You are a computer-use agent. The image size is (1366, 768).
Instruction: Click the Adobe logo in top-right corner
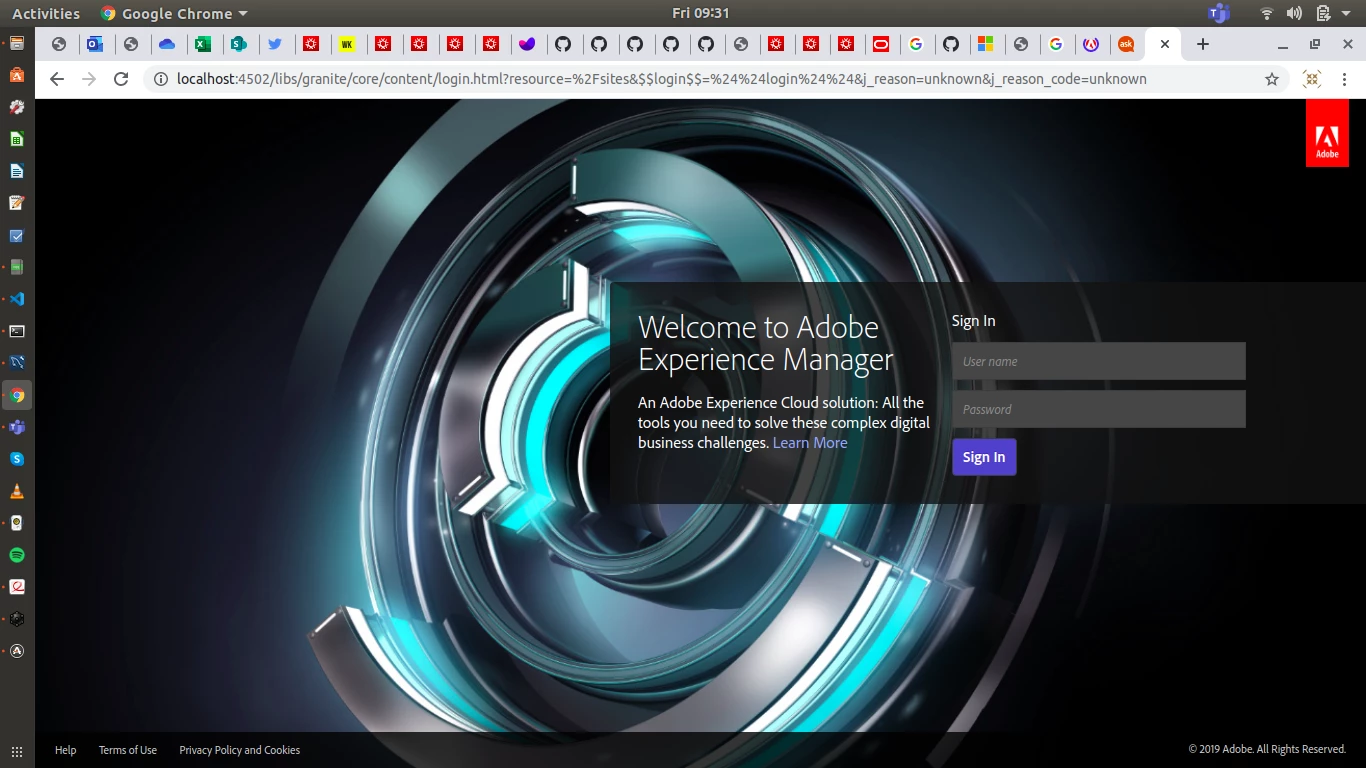click(1327, 133)
